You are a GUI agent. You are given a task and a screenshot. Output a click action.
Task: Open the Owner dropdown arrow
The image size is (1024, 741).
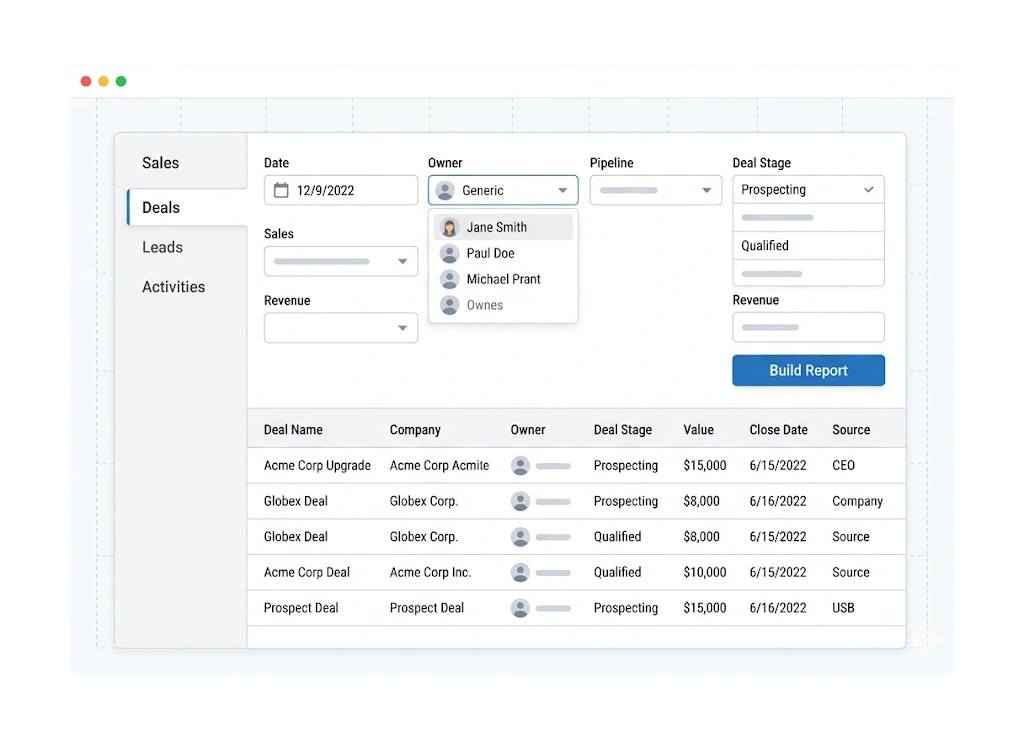tap(562, 191)
